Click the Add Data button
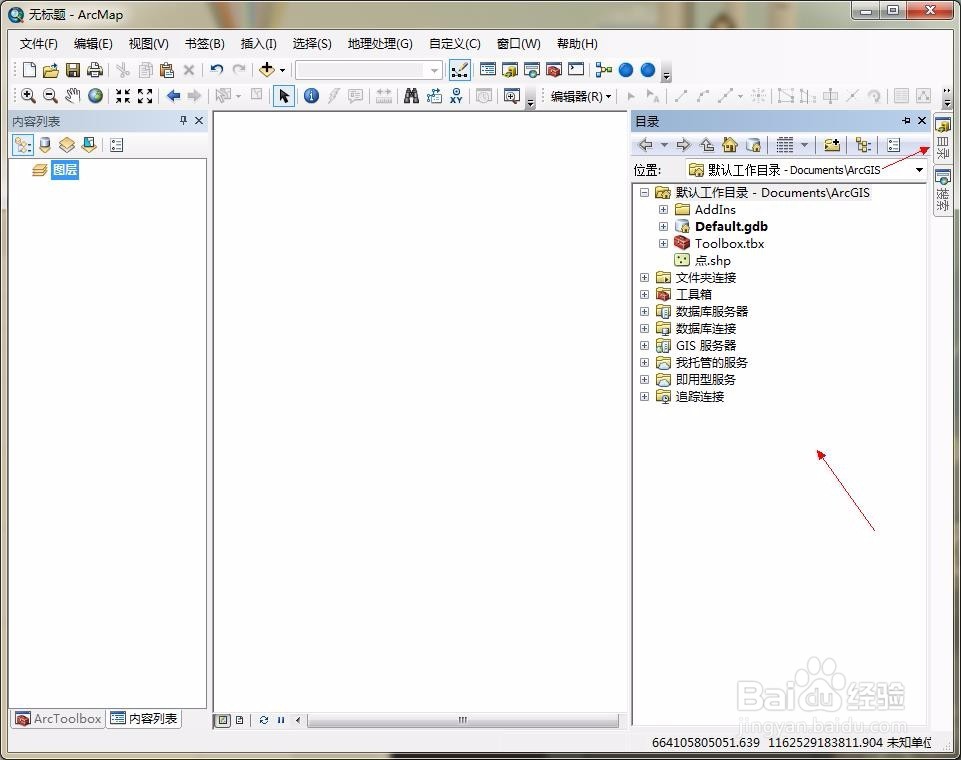Screen dimensions: 961x760 coord(267,70)
